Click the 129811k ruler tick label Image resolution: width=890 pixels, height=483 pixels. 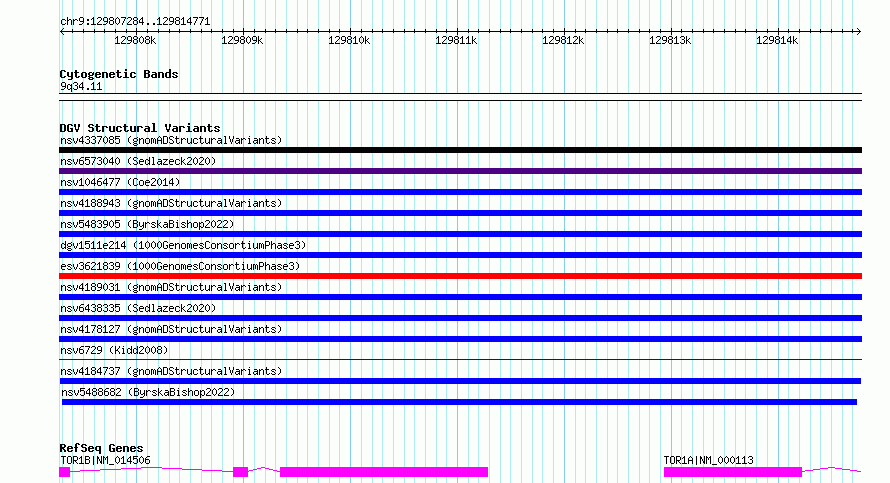point(456,40)
